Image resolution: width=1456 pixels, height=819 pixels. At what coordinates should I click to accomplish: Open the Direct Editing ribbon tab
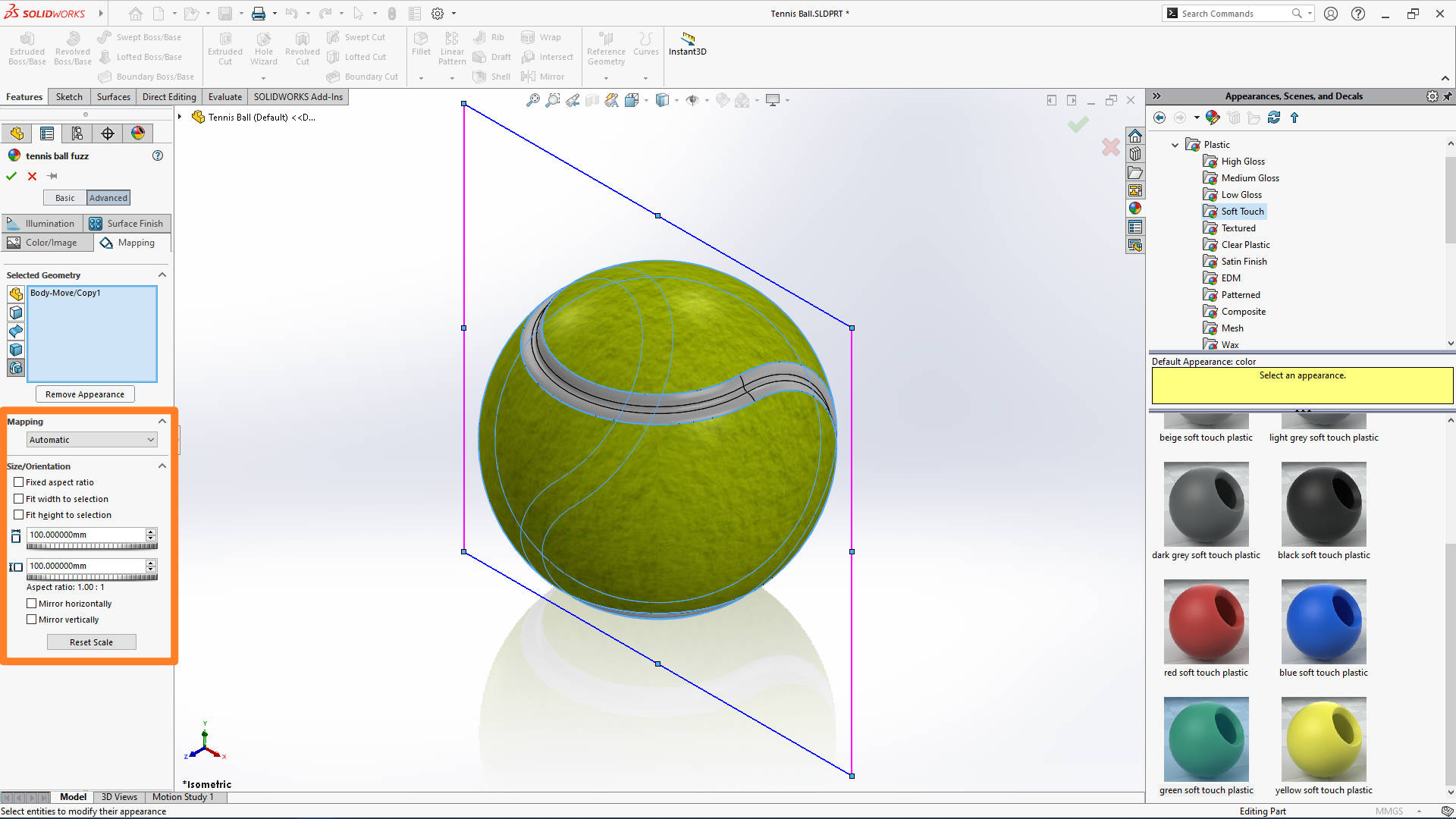168,96
